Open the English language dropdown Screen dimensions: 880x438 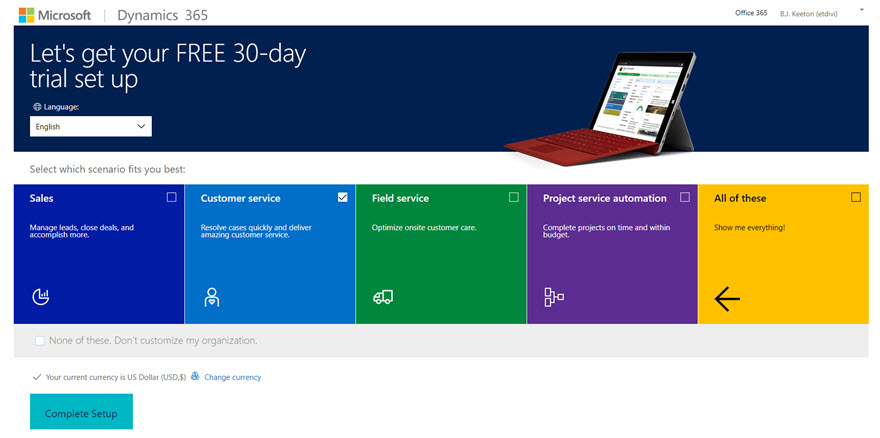point(91,126)
